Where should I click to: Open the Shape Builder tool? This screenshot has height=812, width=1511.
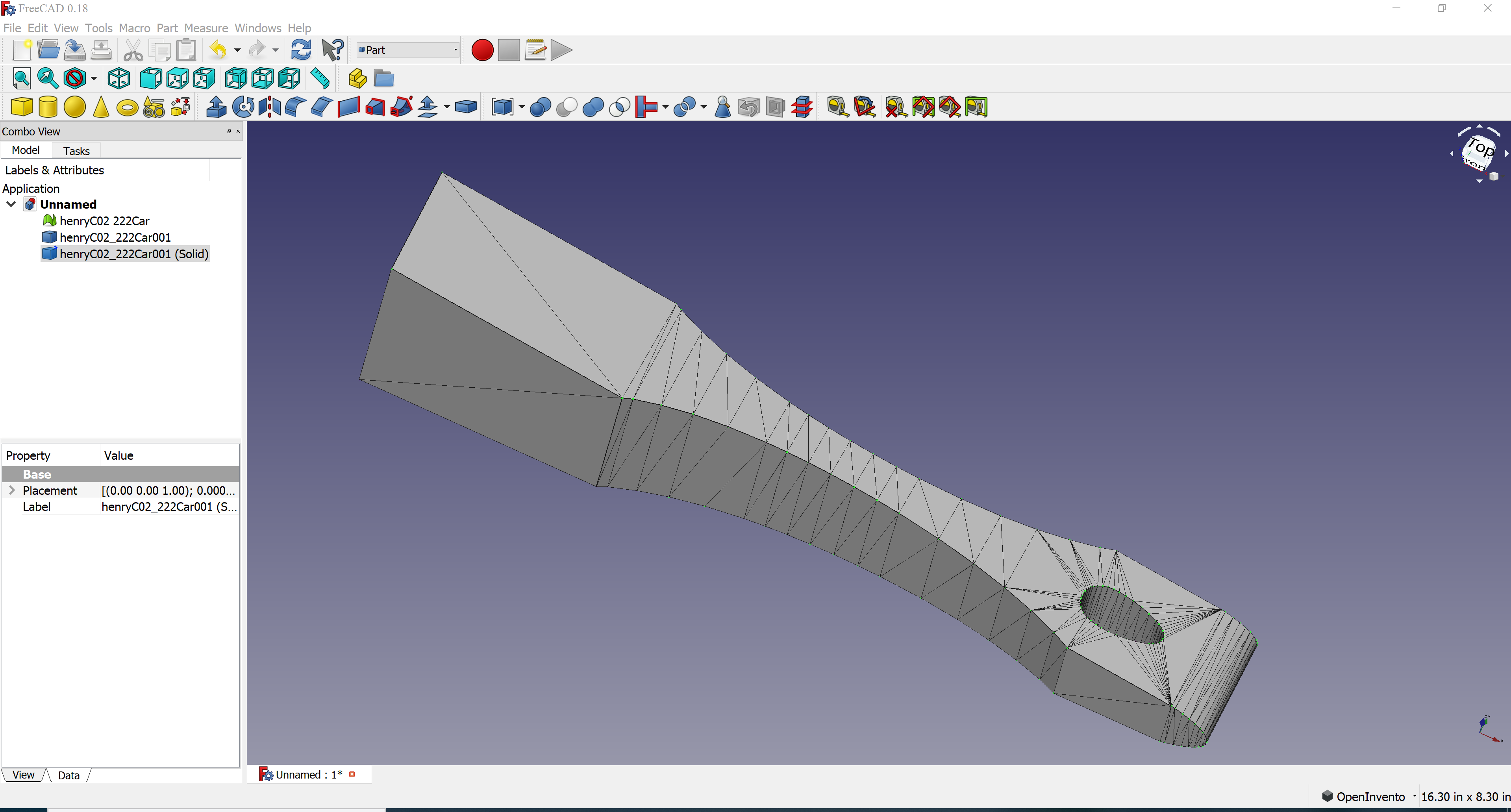(x=180, y=106)
